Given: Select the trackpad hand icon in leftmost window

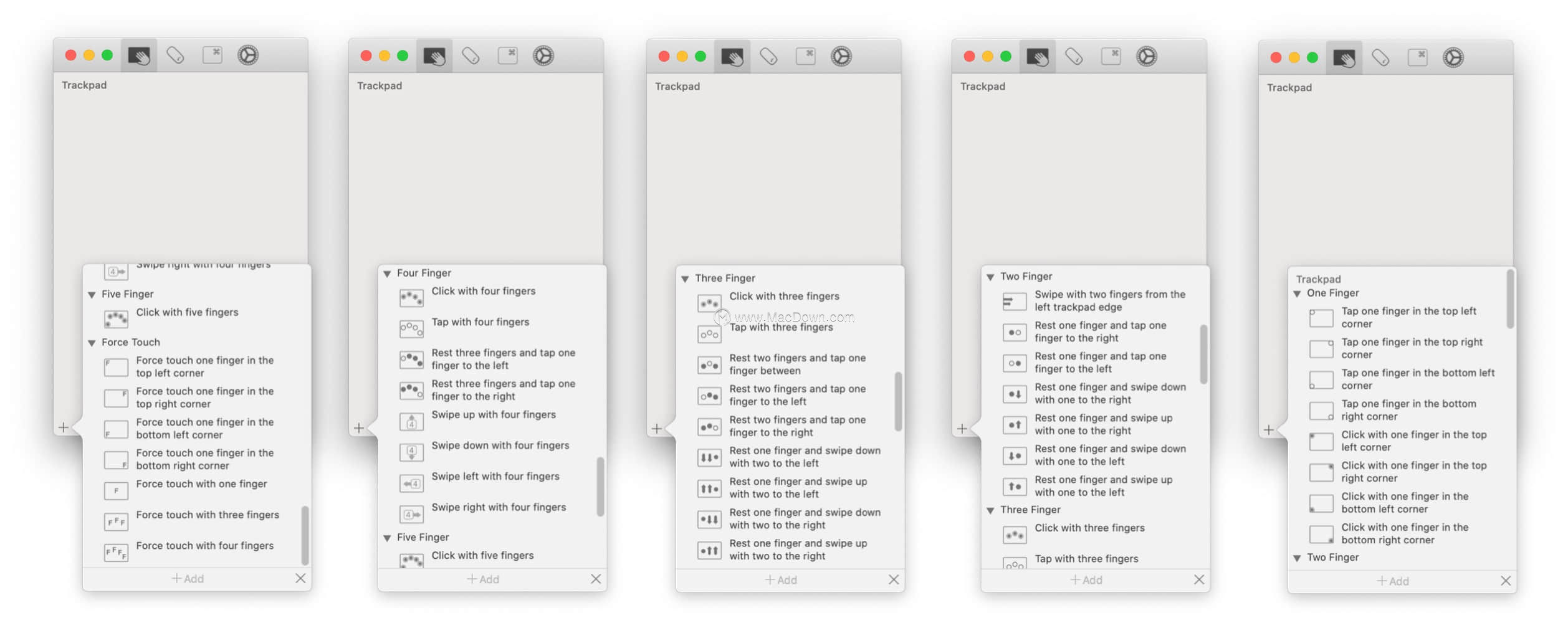Looking at the screenshot, I should 139,56.
